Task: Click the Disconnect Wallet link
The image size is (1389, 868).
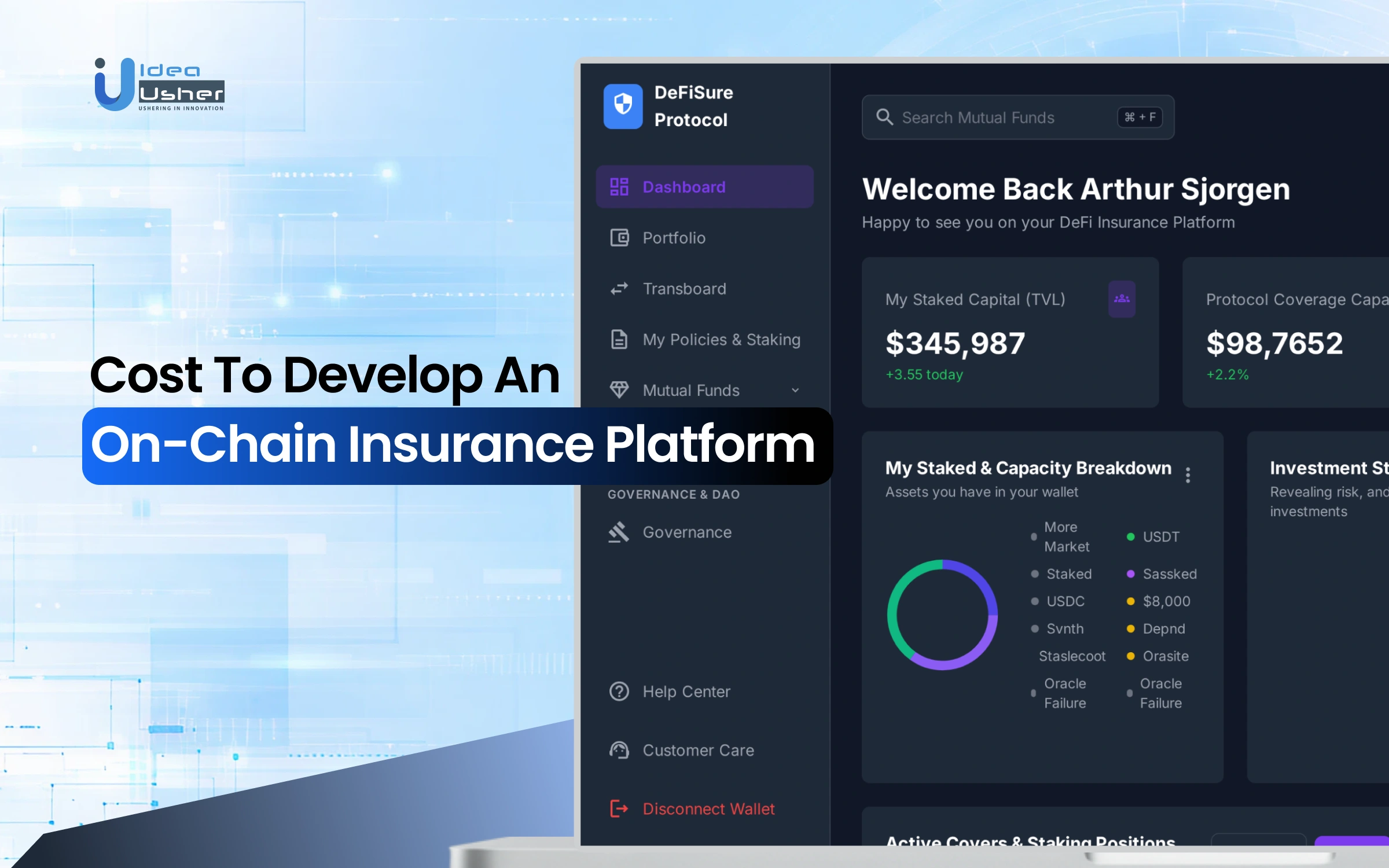Action: (708, 808)
